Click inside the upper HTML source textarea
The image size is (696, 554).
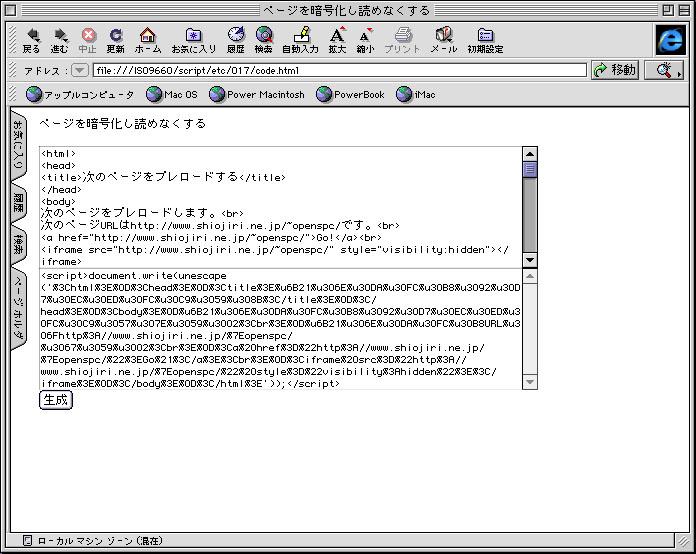pyautogui.click(x=281, y=207)
